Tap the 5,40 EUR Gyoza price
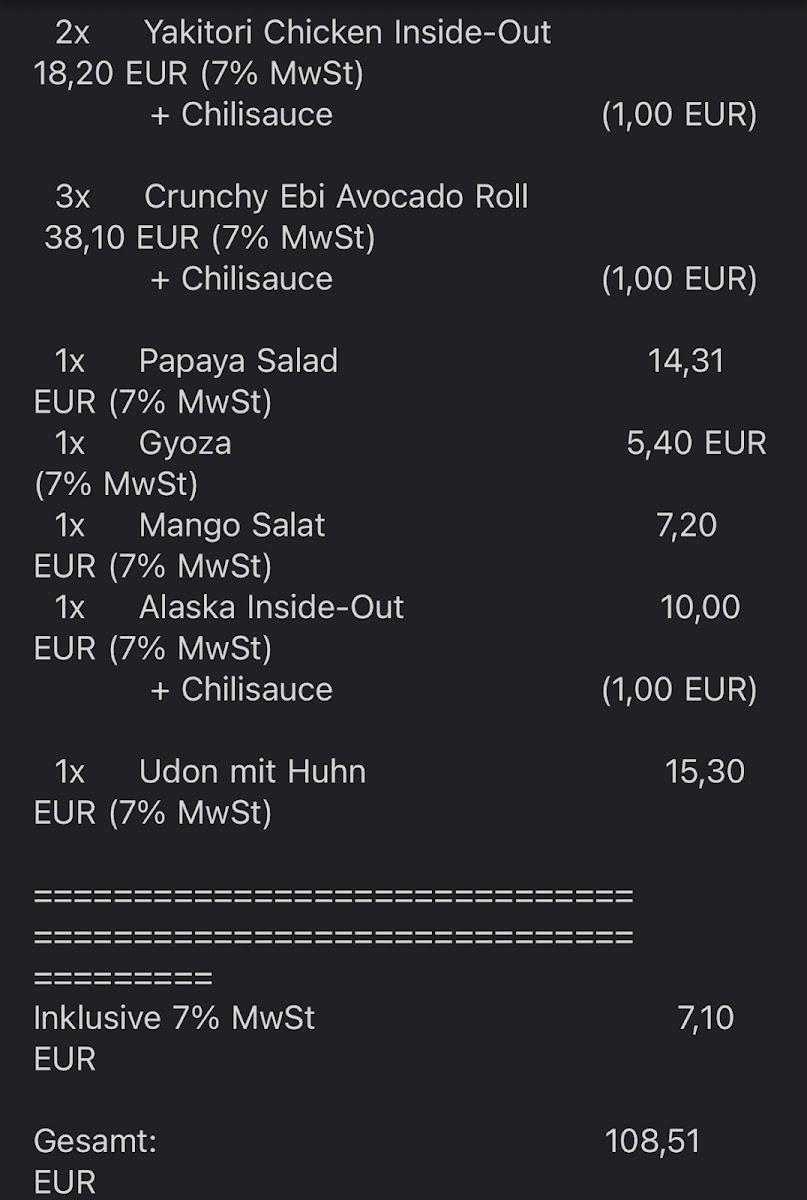 [x=696, y=443]
